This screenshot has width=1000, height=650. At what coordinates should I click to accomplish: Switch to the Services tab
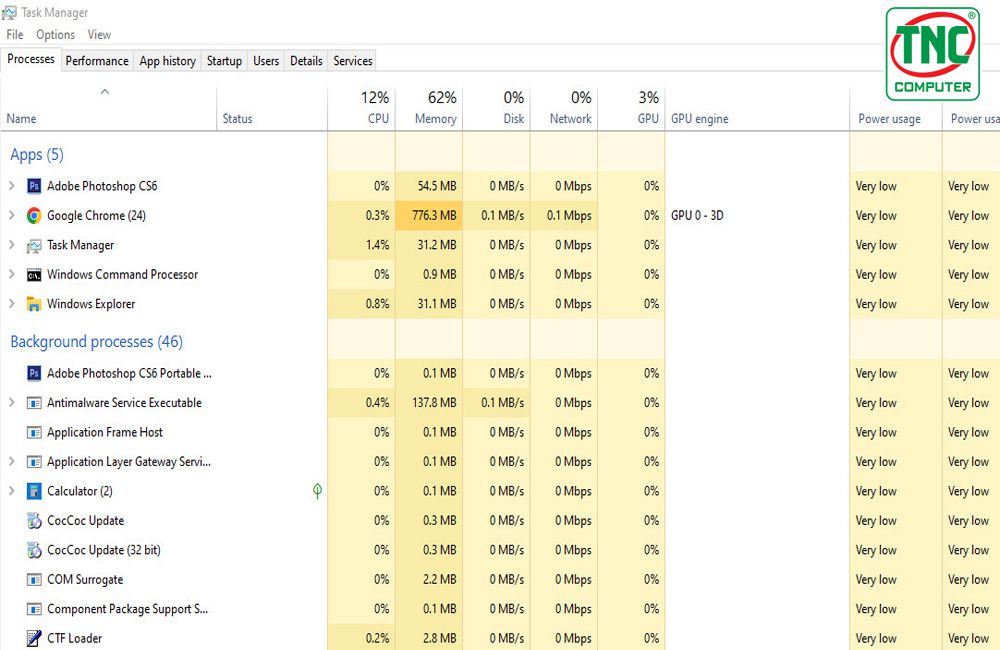(353, 61)
